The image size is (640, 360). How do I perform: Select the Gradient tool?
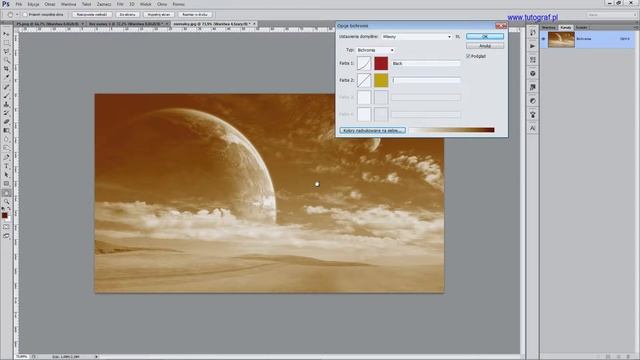coord(6,131)
